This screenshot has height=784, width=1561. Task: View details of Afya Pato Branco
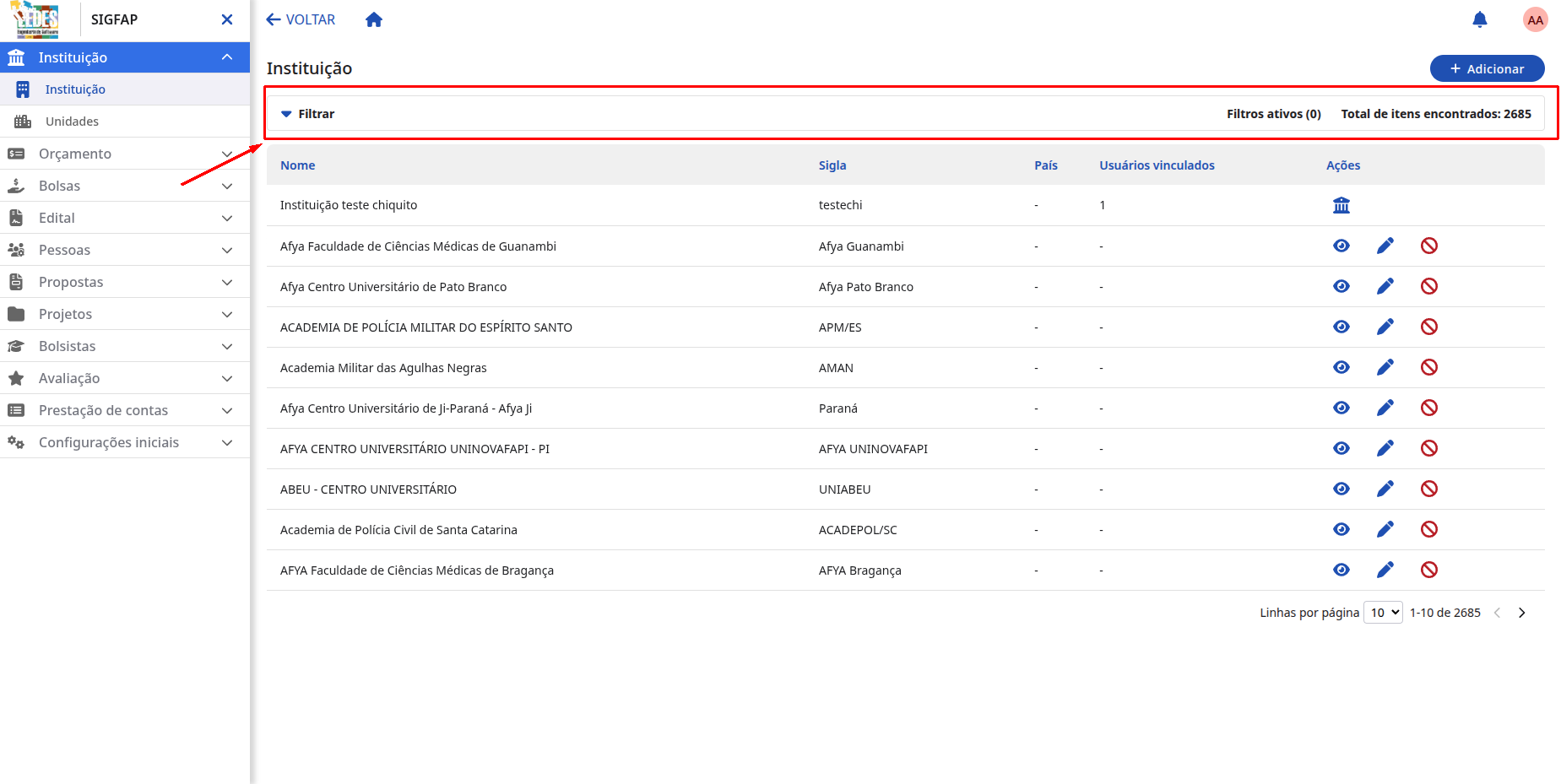[1341, 286]
